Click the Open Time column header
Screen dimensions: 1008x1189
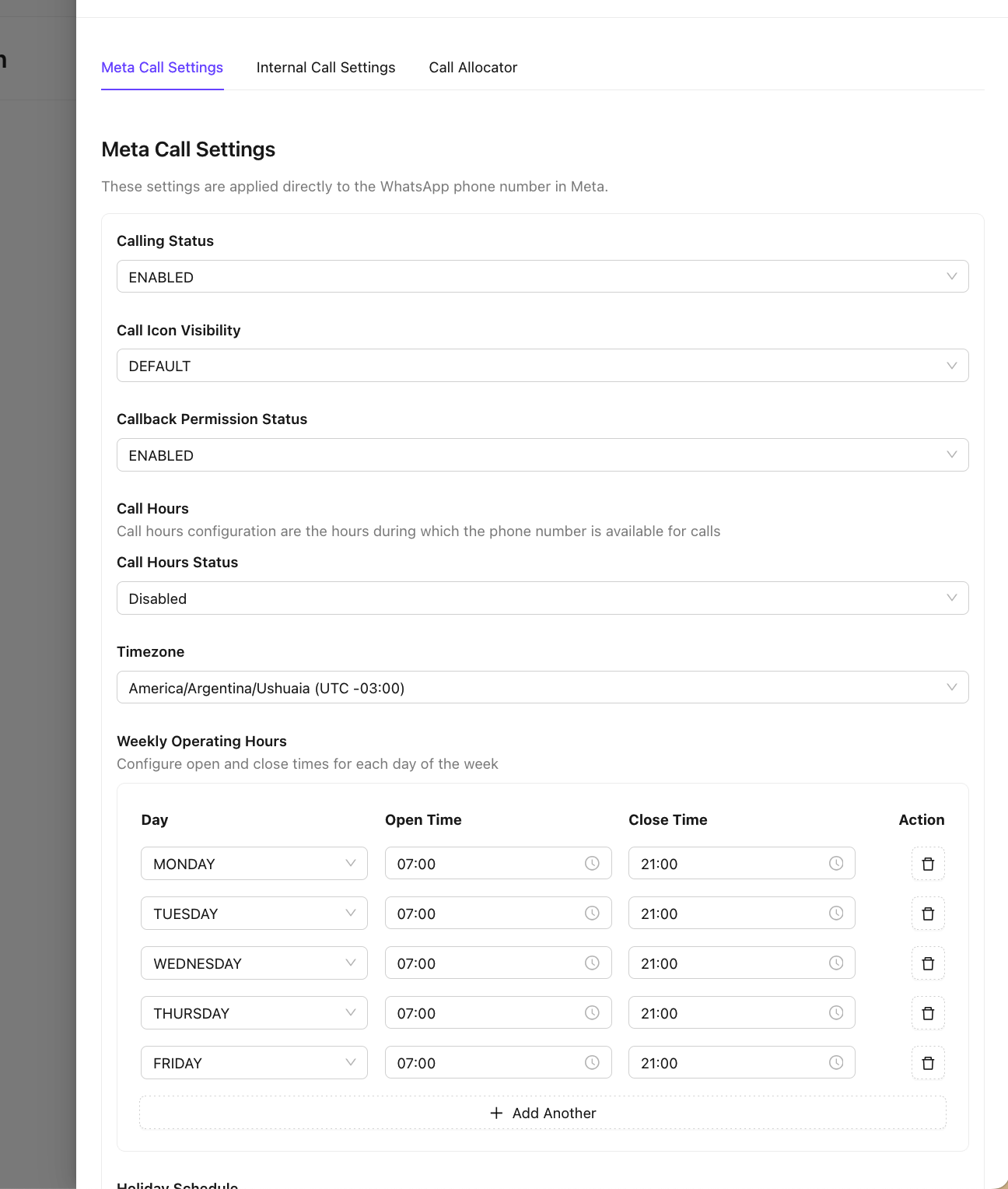tap(423, 819)
